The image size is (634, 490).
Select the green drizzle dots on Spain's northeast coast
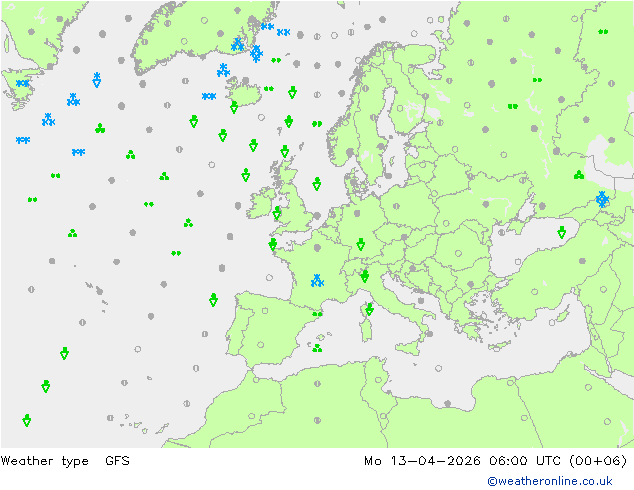point(317,314)
